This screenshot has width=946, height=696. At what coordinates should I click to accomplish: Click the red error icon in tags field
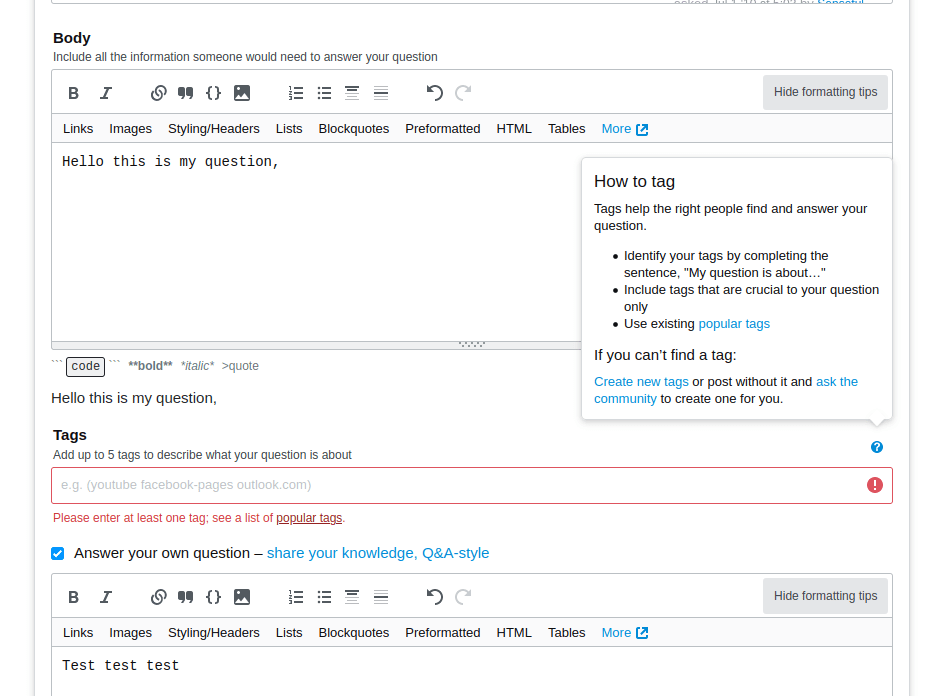(875, 485)
